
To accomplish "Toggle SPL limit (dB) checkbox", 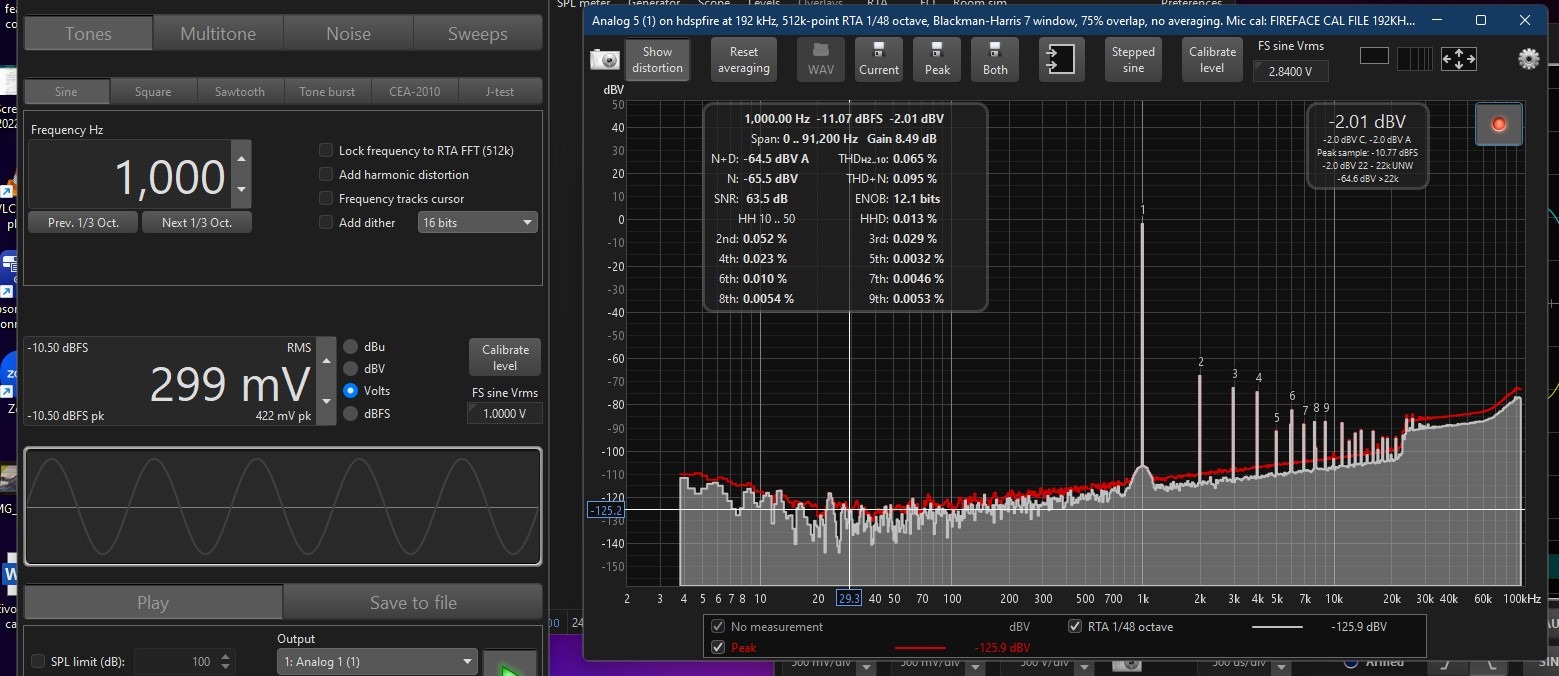I will click(x=38, y=661).
